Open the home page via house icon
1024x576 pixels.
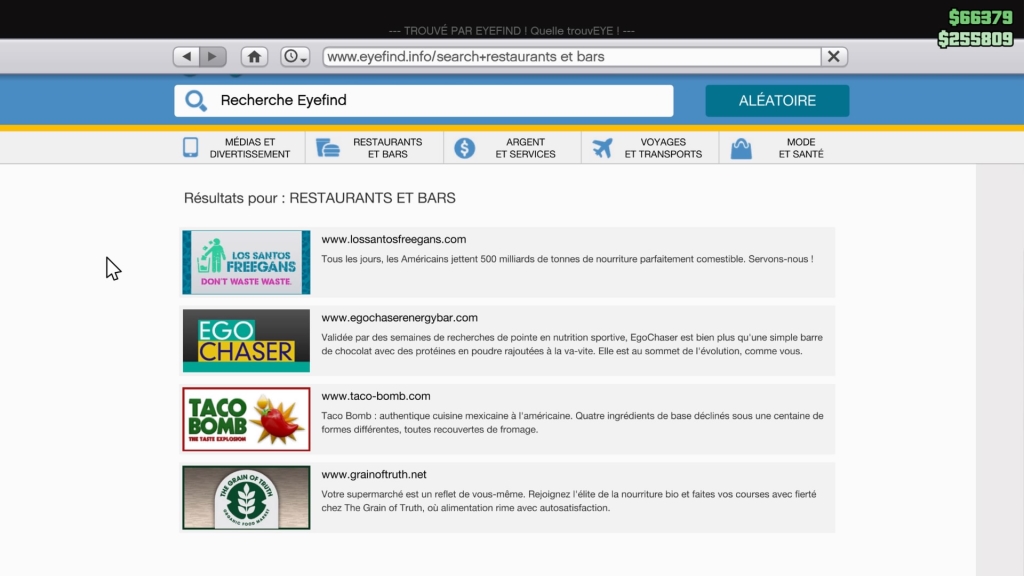click(x=255, y=57)
